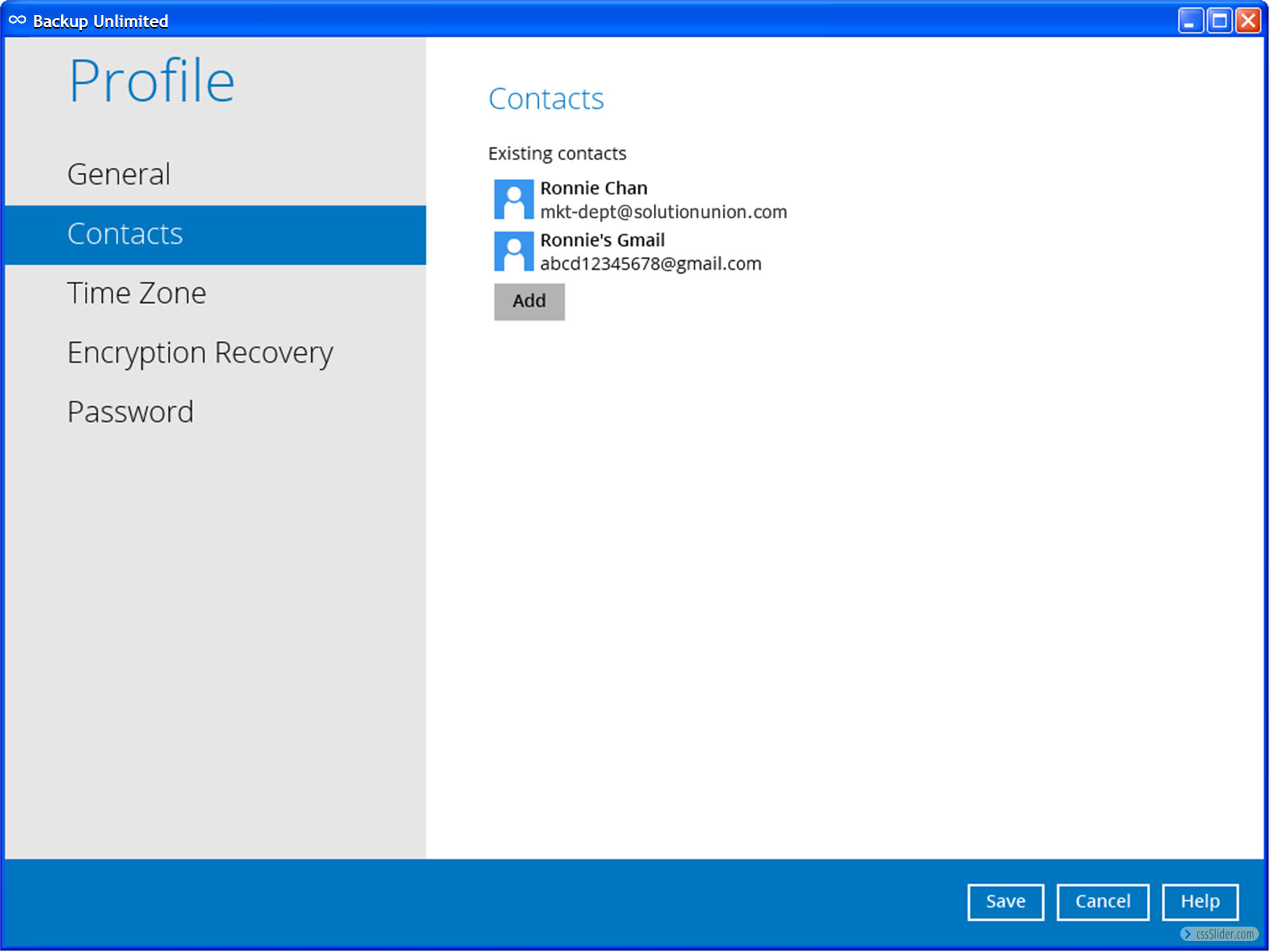
Task: Click the cssSlider.com watermark link
Action: click(1220, 935)
